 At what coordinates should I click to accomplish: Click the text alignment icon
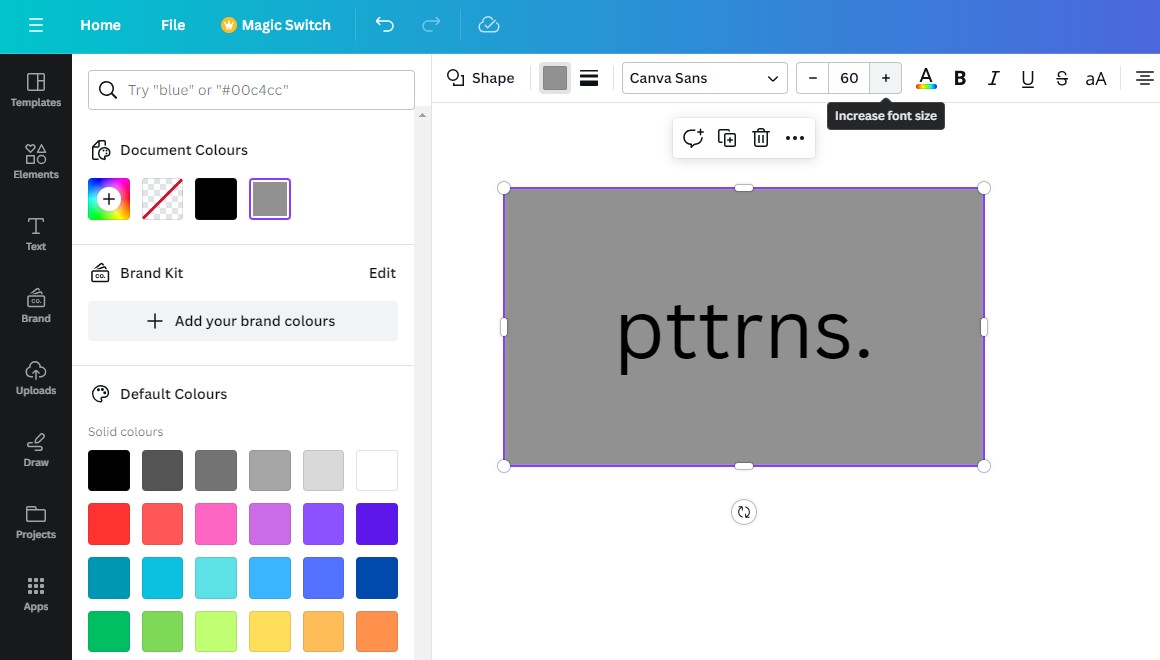tap(1144, 78)
